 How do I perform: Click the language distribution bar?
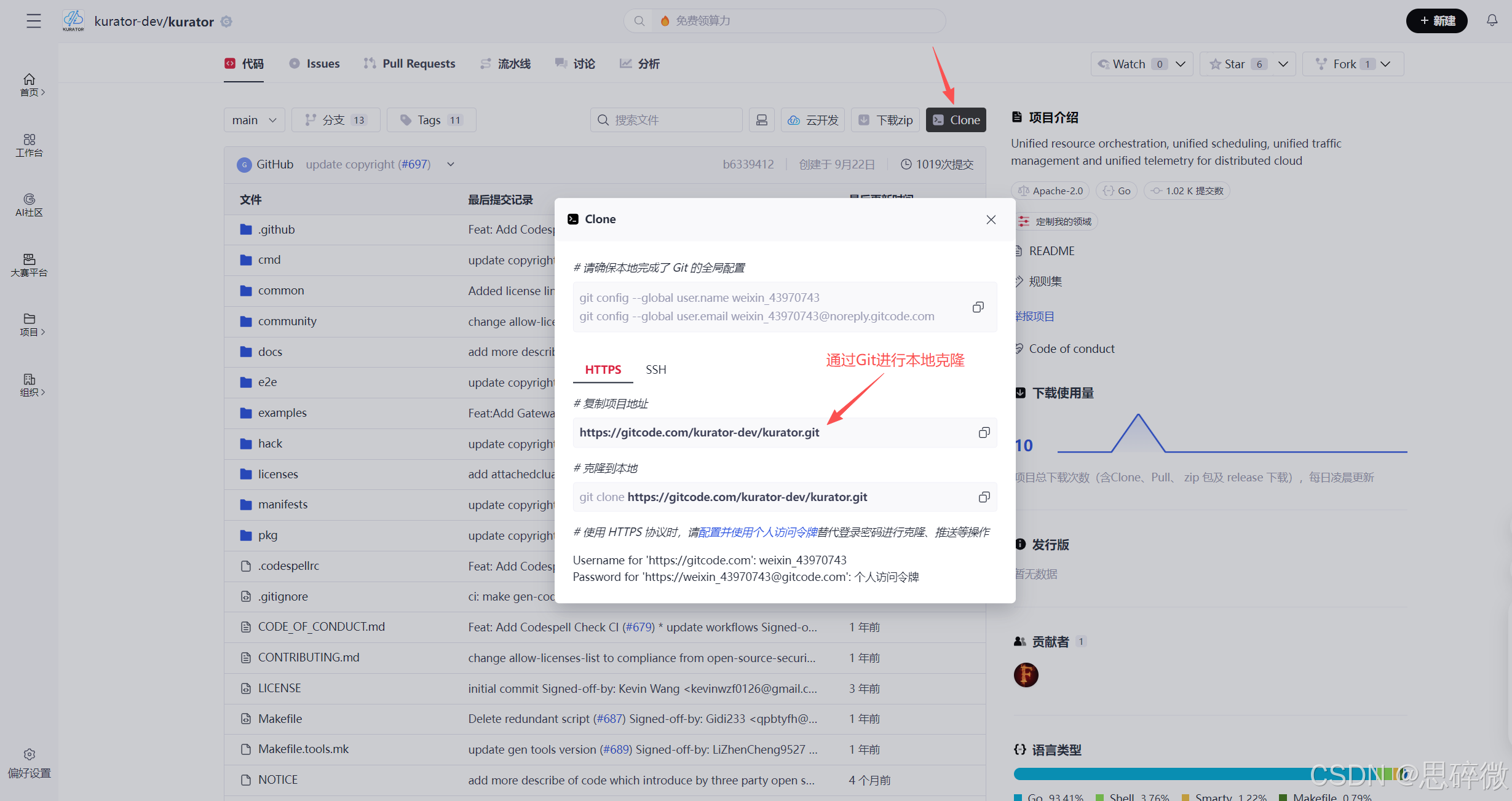[1168, 773]
